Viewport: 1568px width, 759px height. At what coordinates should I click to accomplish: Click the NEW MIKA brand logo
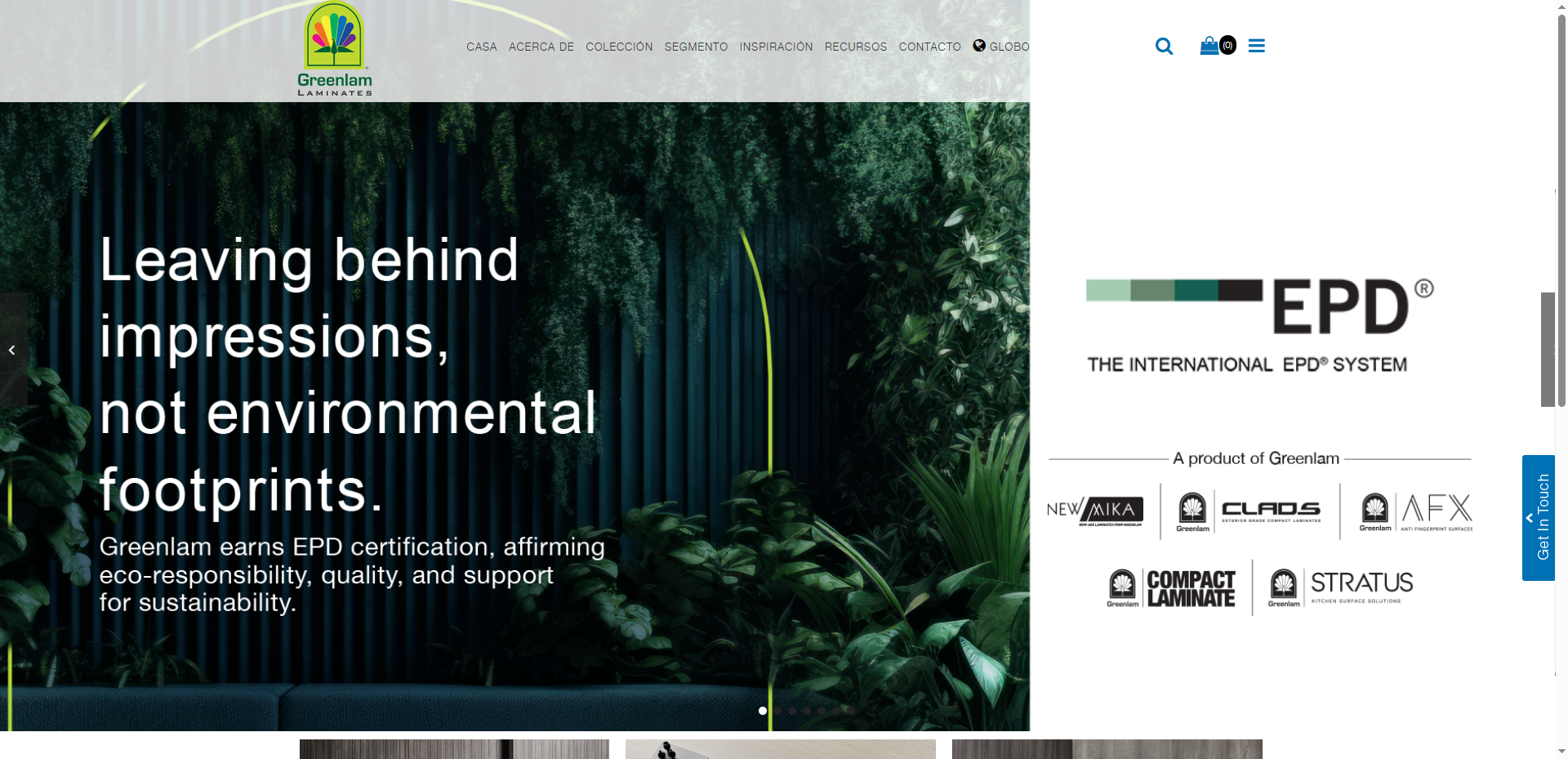1095,511
